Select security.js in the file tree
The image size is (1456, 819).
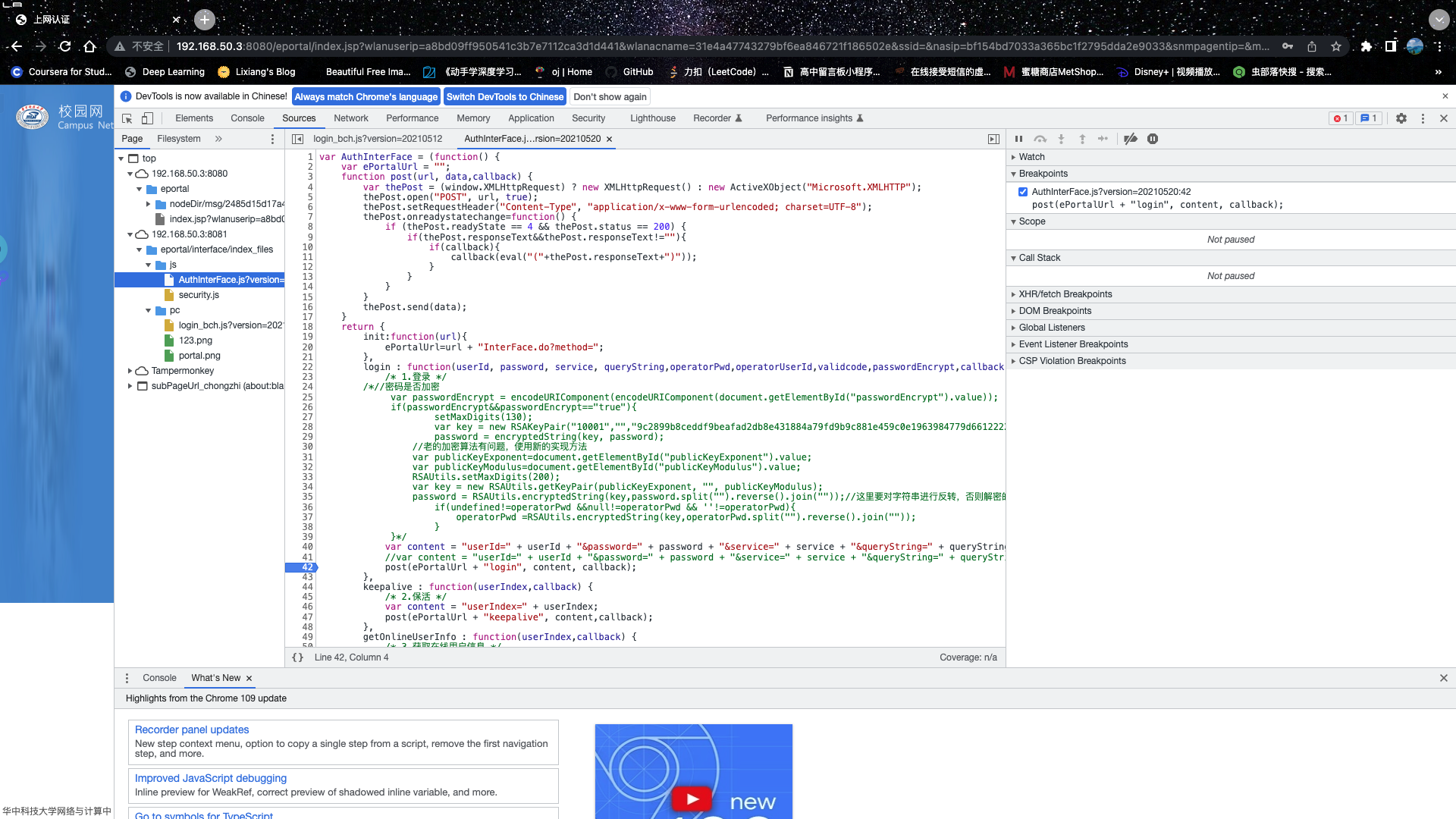tap(199, 295)
